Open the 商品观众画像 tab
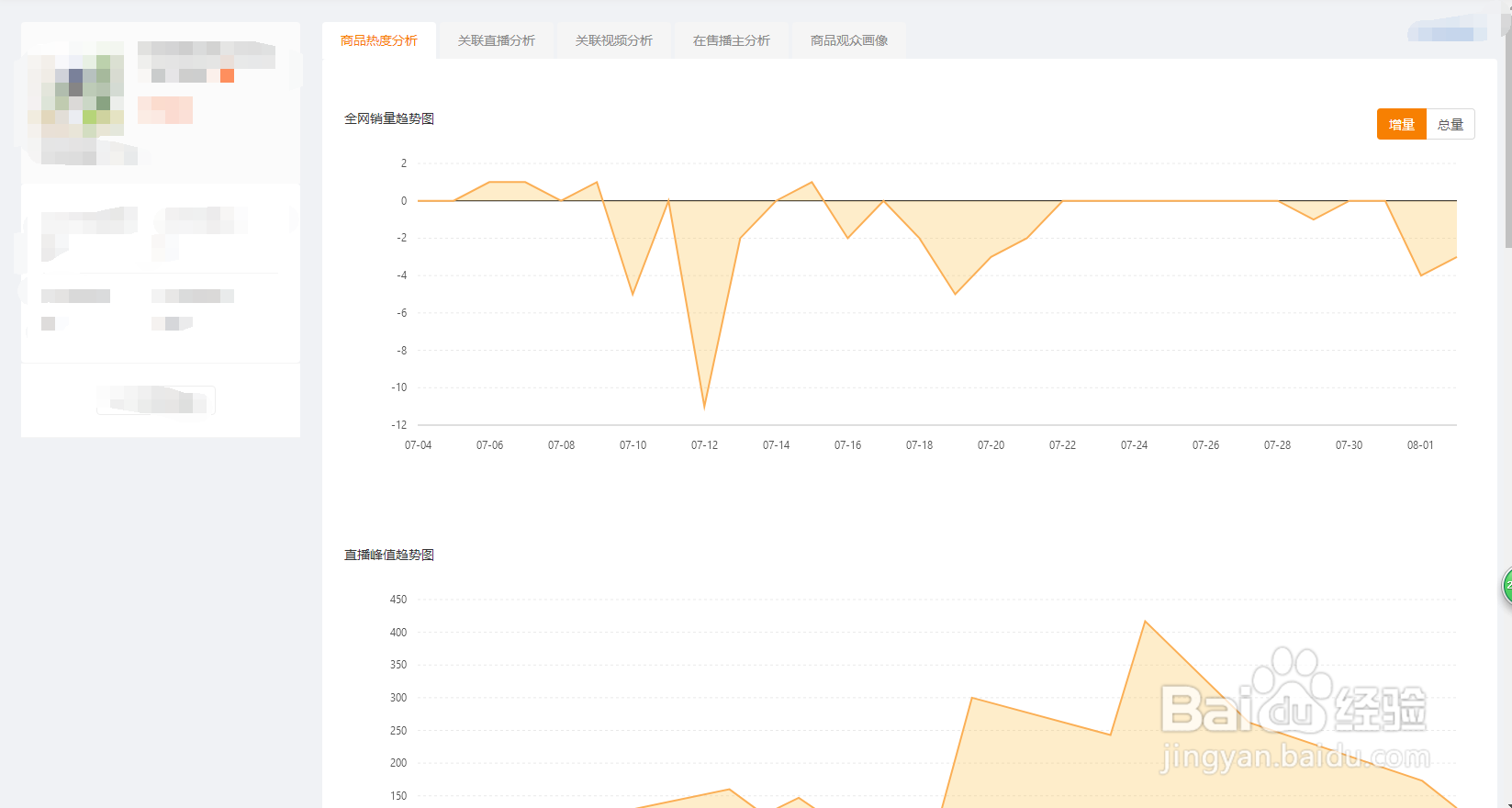This screenshot has width=1512, height=808. pos(849,40)
